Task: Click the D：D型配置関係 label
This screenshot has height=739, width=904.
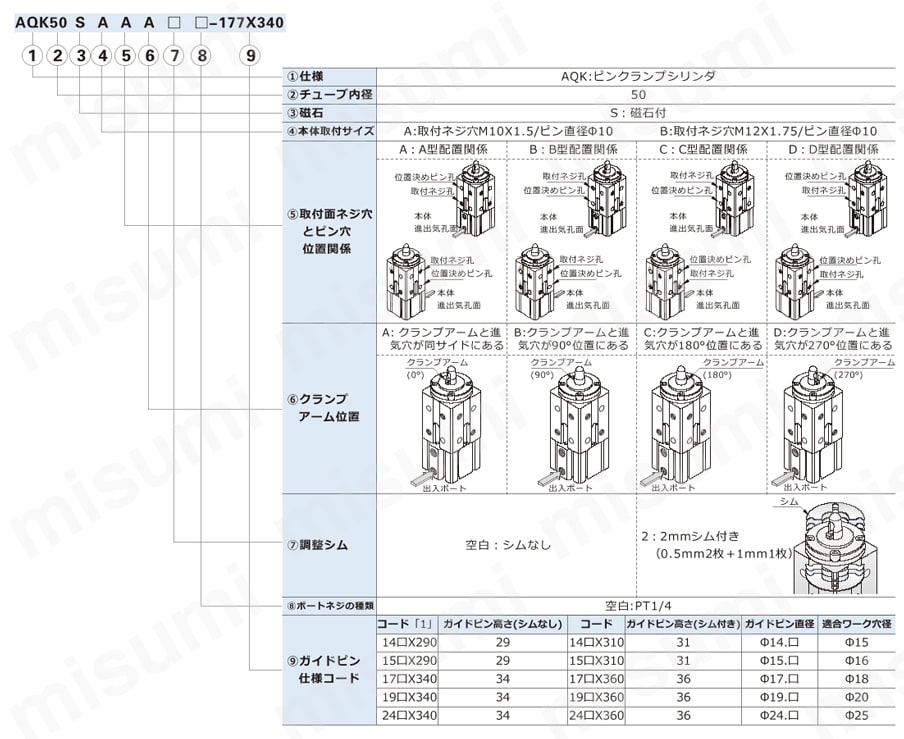Action: coord(833,149)
